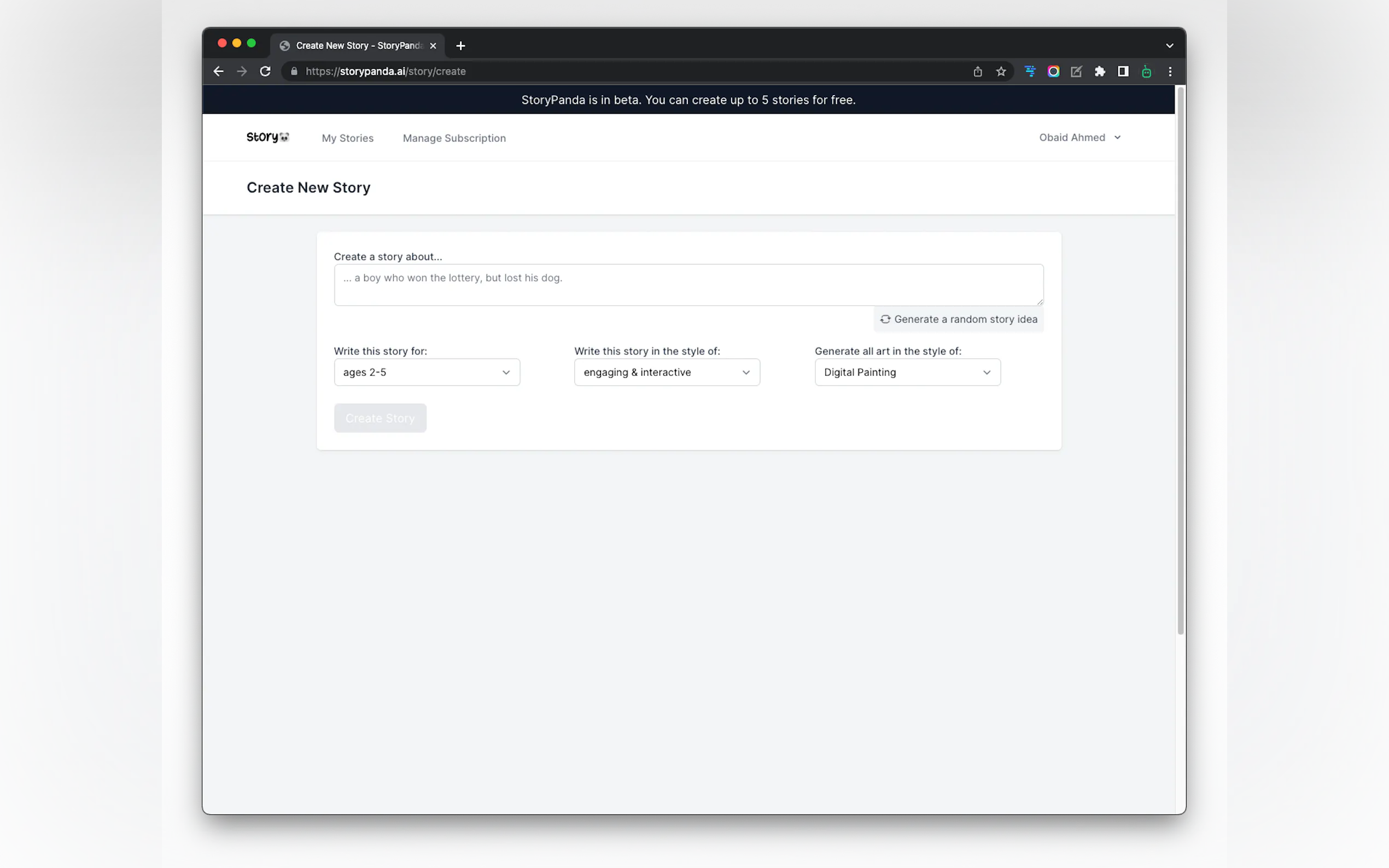Click Generate a random story idea
Screen dimensions: 1389x868
click(958, 319)
